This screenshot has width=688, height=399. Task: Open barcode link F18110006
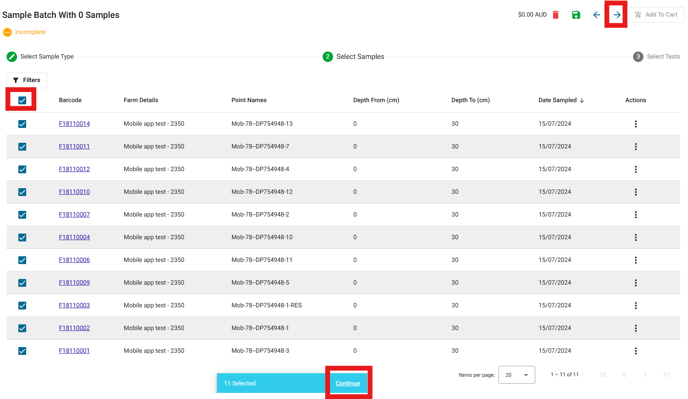[74, 260]
